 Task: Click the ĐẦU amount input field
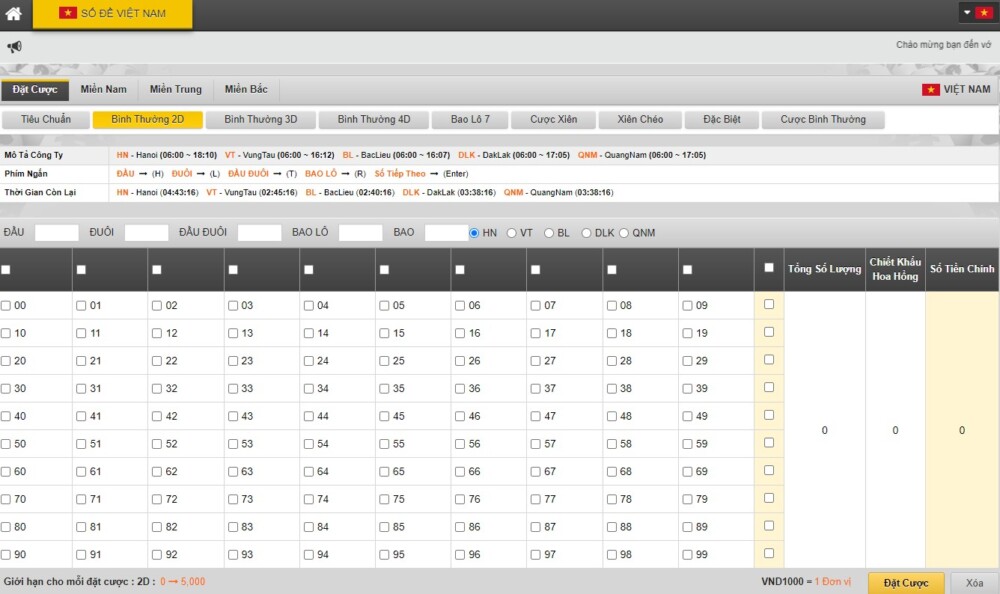(x=56, y=233)
